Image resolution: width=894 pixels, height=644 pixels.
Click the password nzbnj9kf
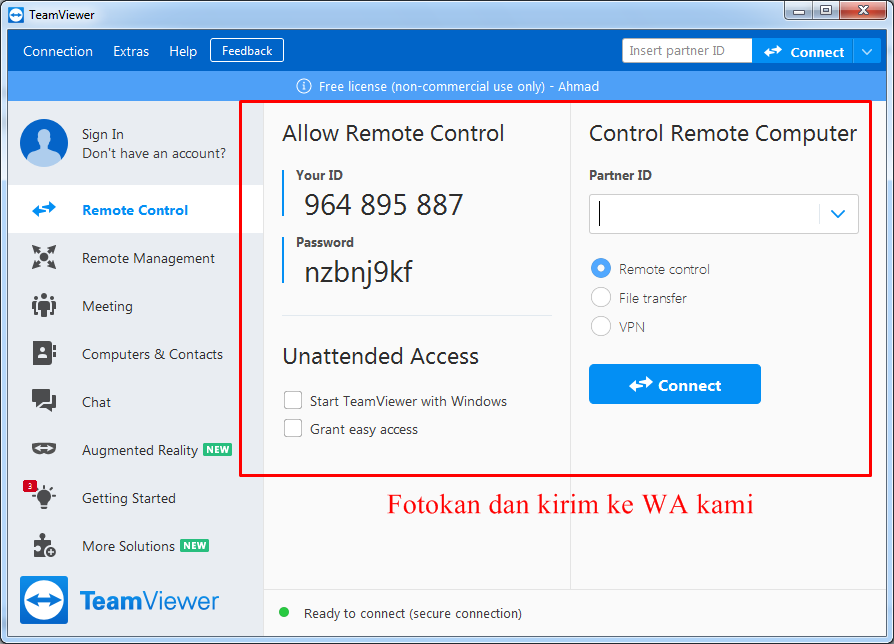[358, 272]
